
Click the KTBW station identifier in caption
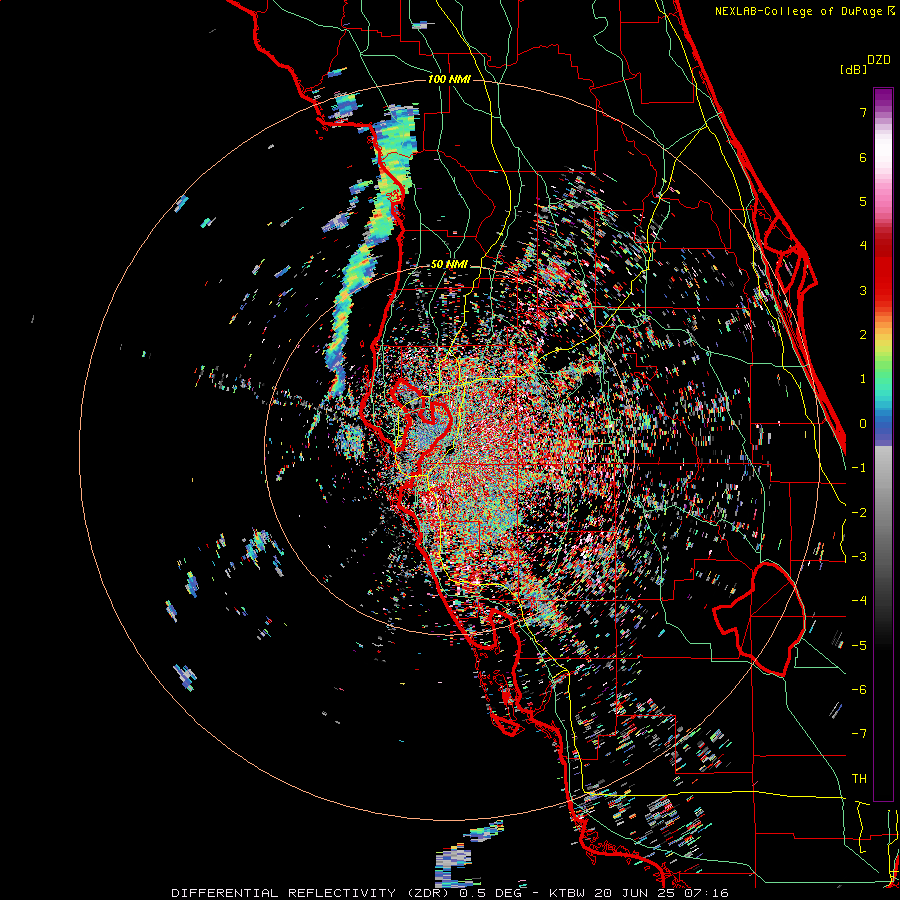568,893
